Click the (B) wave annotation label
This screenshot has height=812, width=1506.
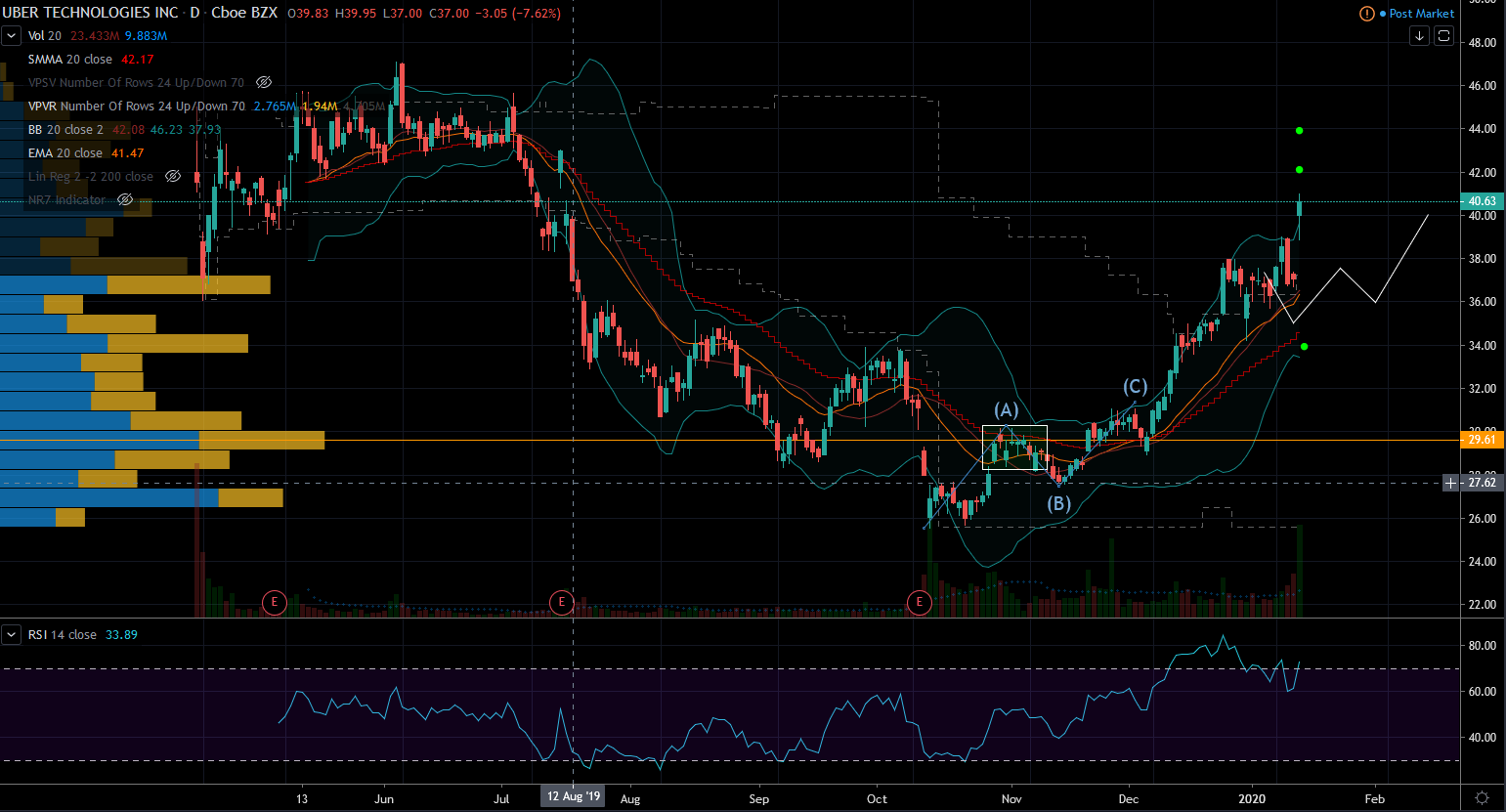point(1059,504)
